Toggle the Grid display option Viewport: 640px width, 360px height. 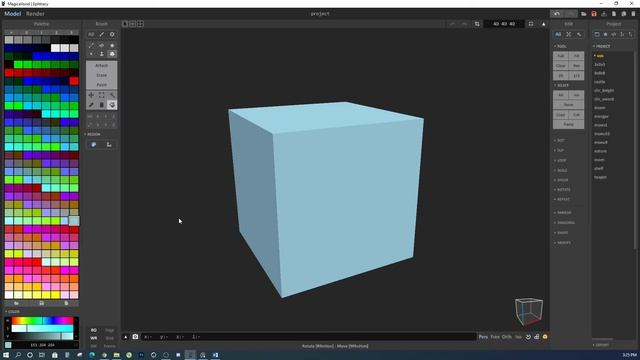pyautogui.click(x=110, y=338)
